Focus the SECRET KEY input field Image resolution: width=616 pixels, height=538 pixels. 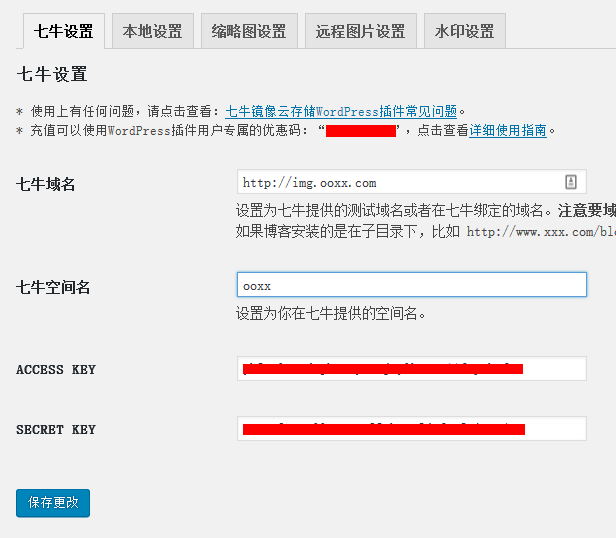[411, 429]
